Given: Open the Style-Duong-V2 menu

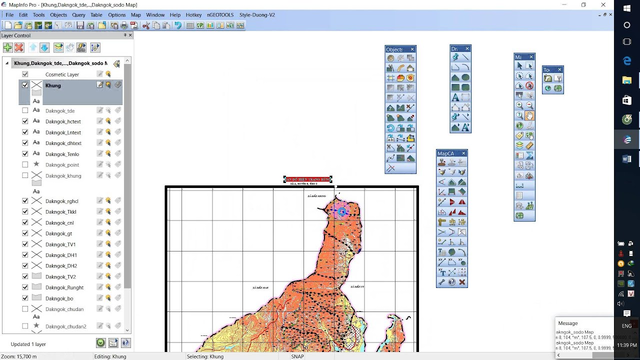Looking at the screenshot, I should 257,15.
